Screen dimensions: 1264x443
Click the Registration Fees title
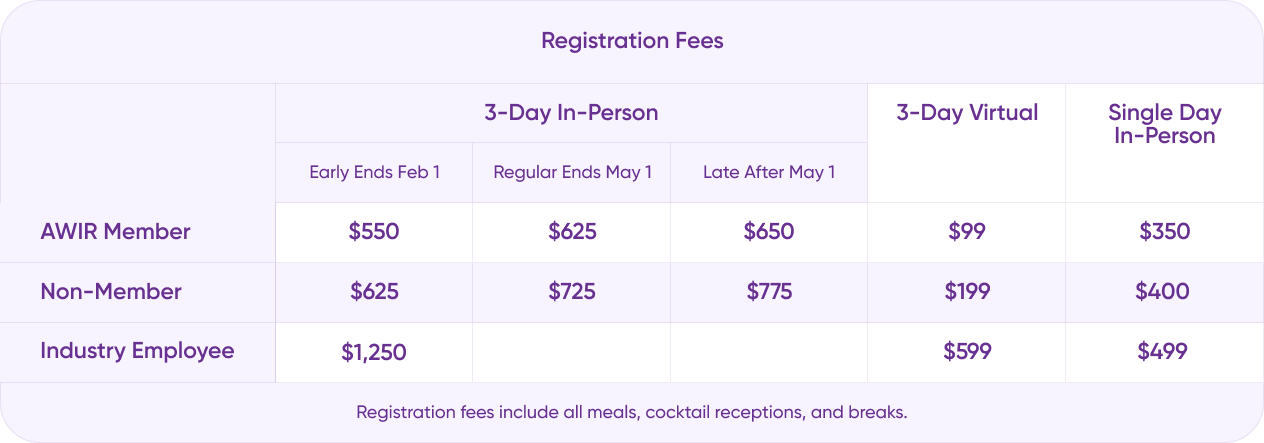(x=632, y=41)
